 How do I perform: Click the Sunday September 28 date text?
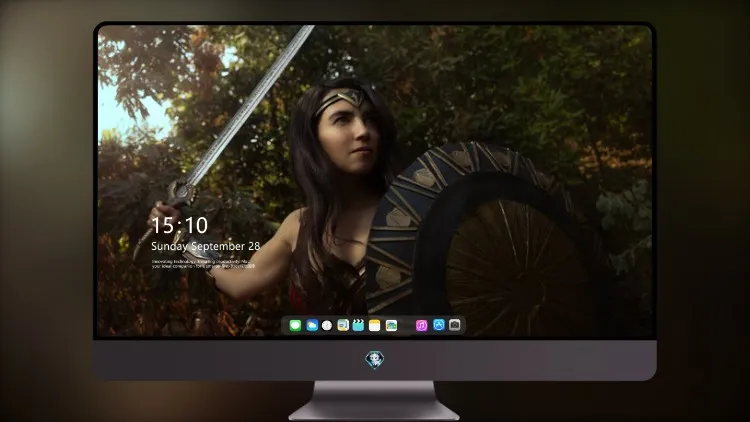206,246
